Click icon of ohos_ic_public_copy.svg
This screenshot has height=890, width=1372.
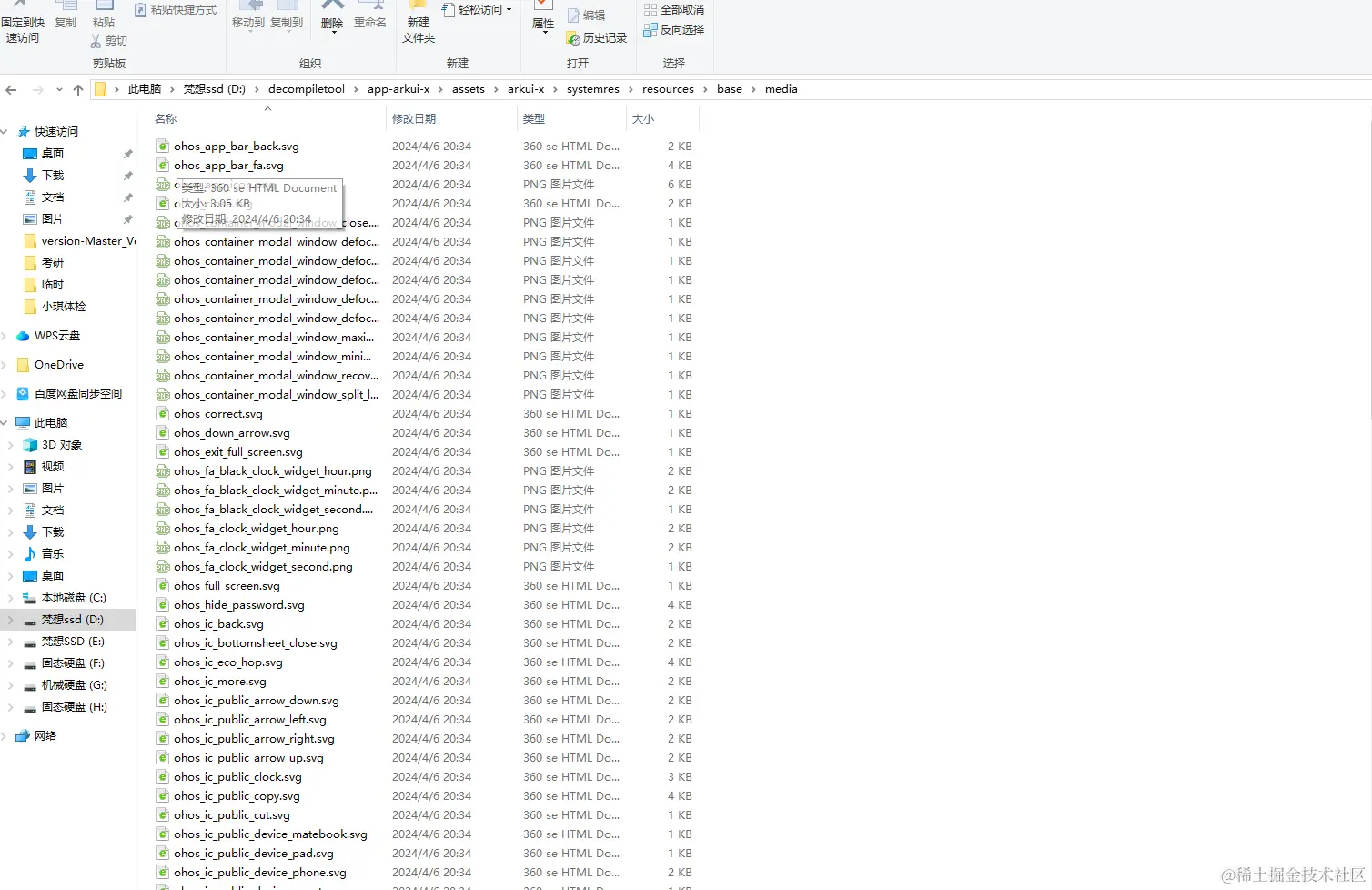(x=163, y=796)
